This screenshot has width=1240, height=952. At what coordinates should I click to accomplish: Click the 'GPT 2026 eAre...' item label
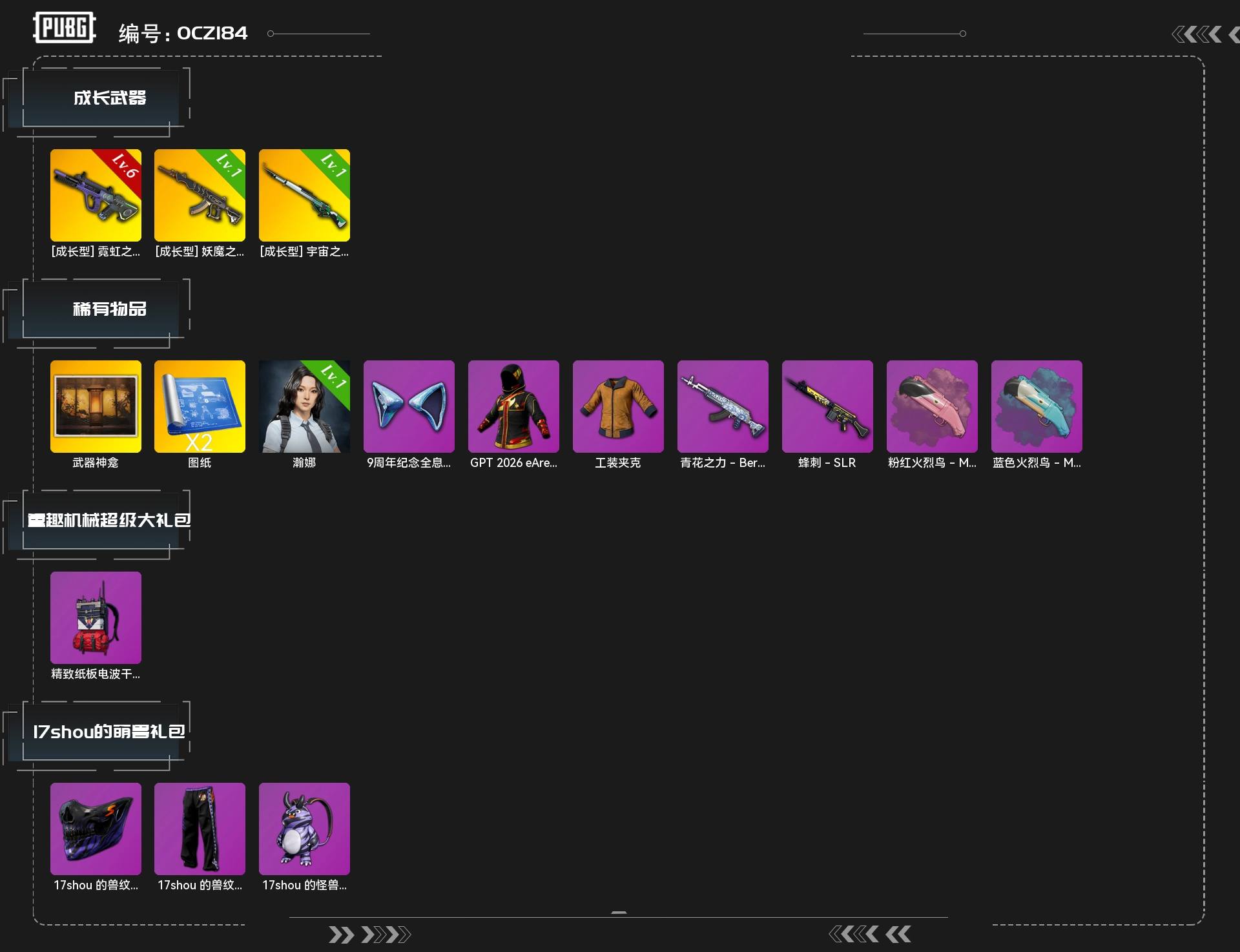(x=513, y=463)
